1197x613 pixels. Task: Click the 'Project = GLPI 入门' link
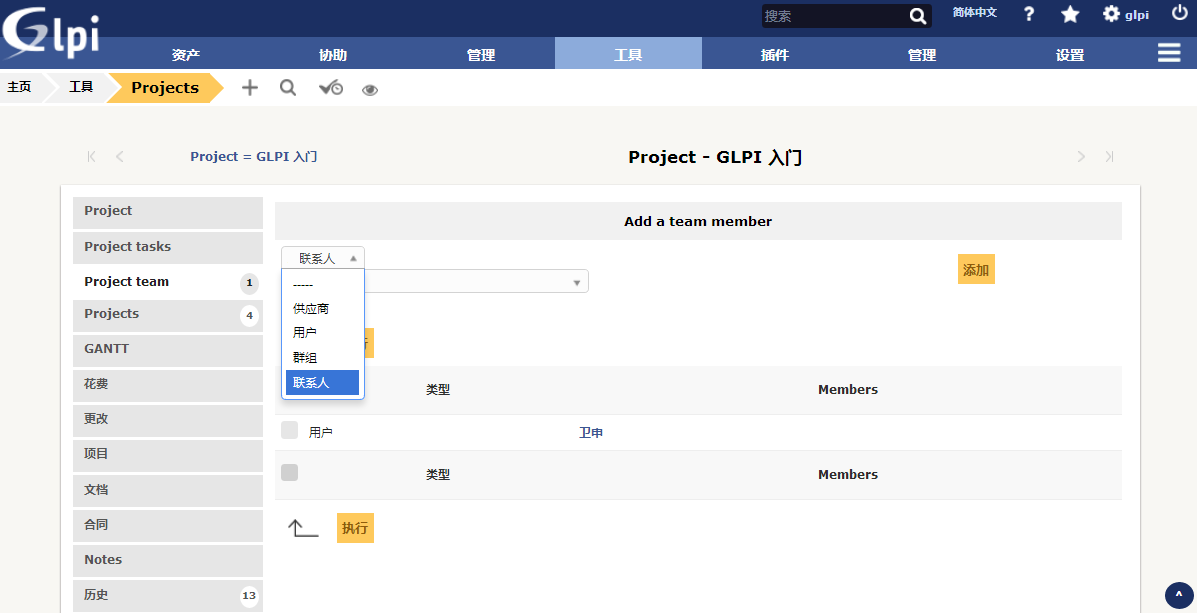253,156
